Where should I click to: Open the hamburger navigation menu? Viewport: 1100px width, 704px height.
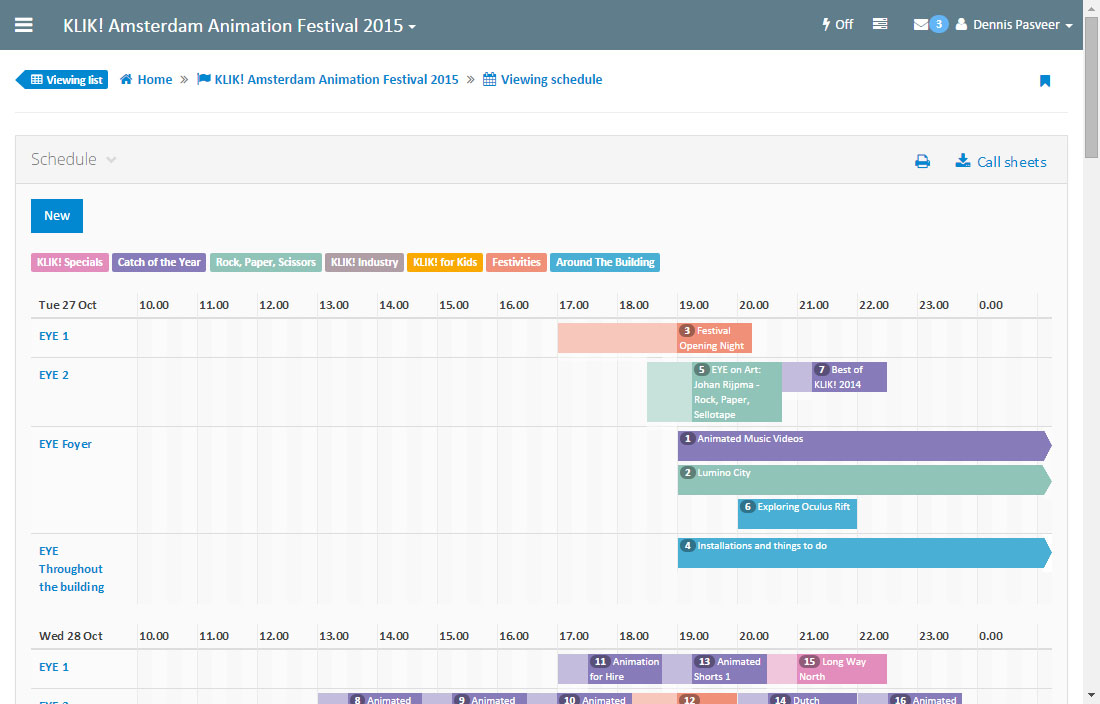(24, 25)
